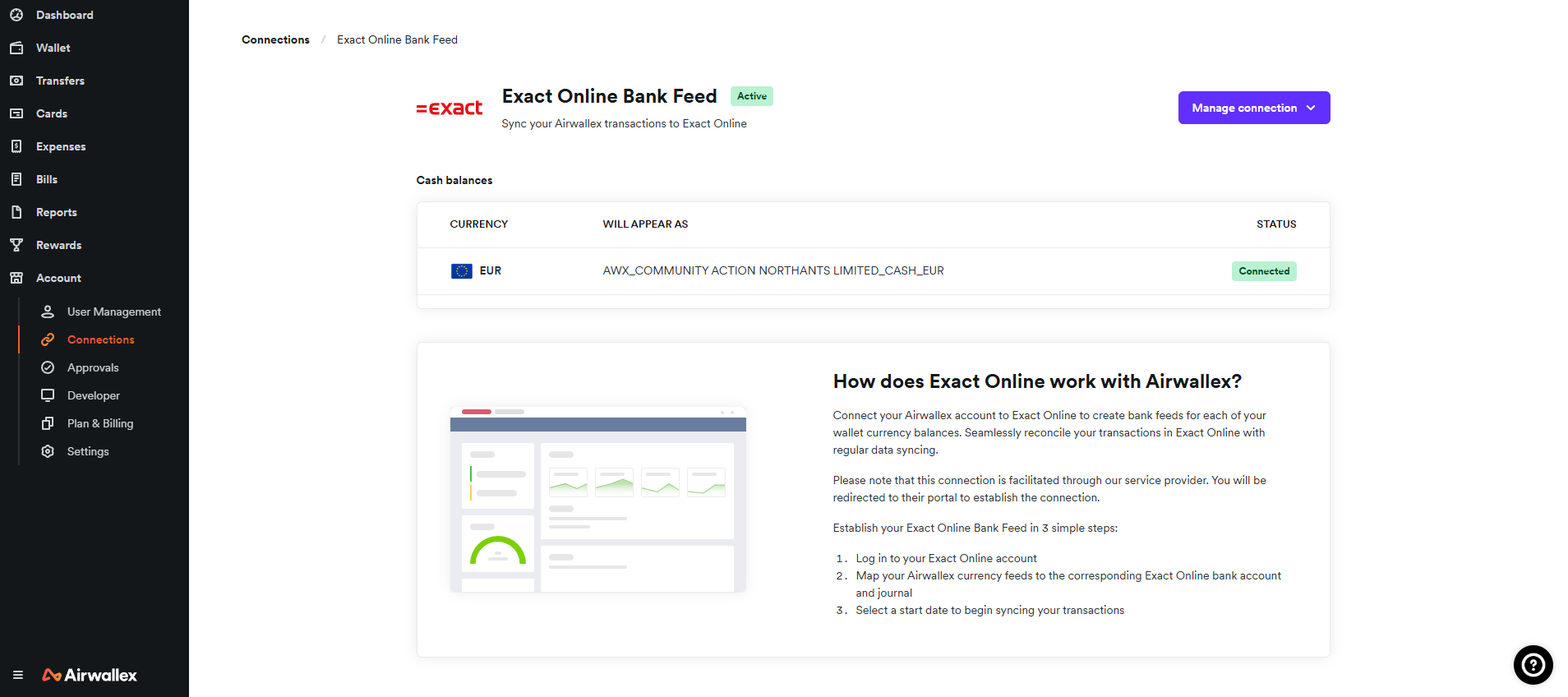This screenshot has width=1568, height=697.
Task: Click the Connected status badge
Action: (1264, 271)
